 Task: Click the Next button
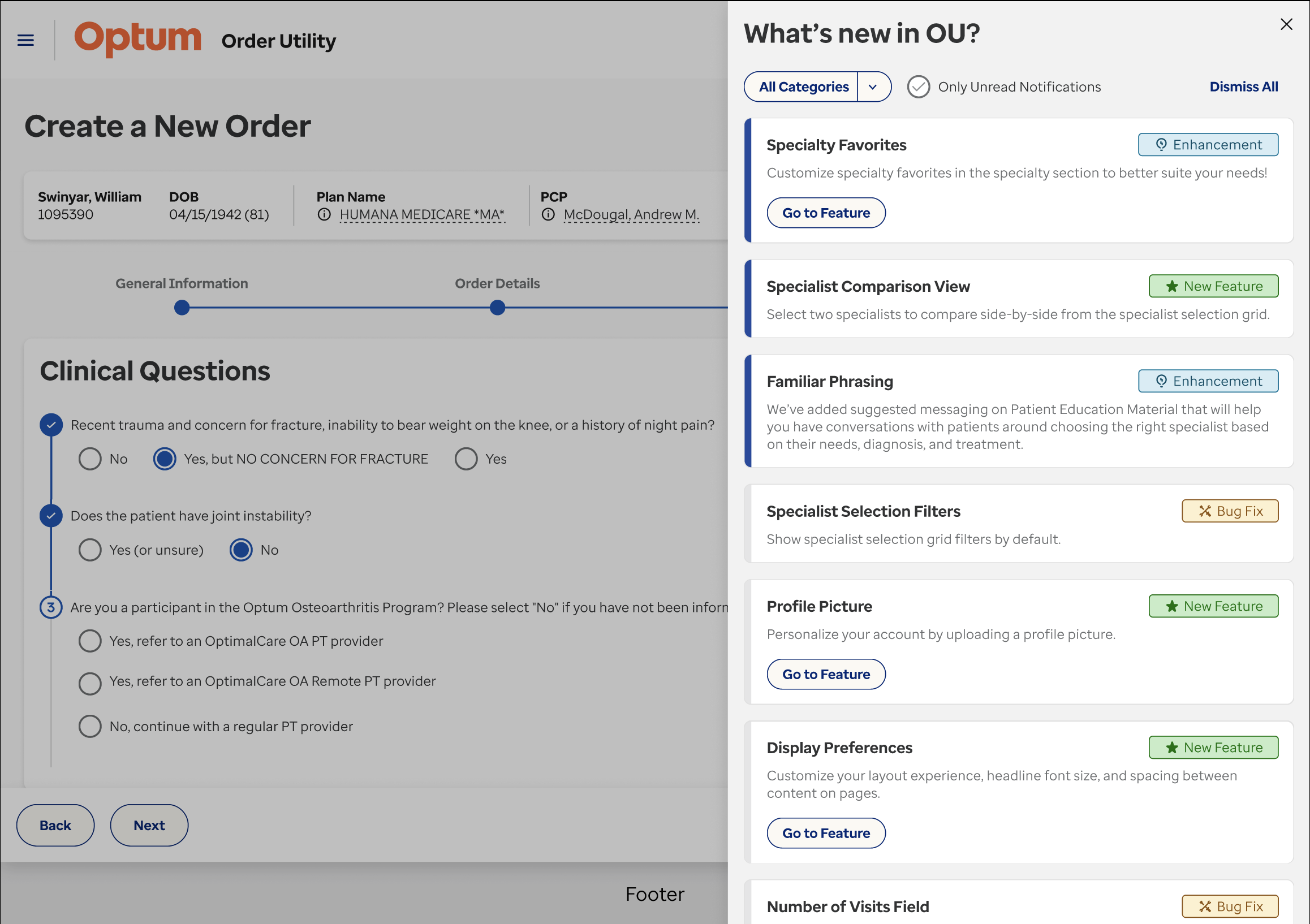tap(149, 824)
